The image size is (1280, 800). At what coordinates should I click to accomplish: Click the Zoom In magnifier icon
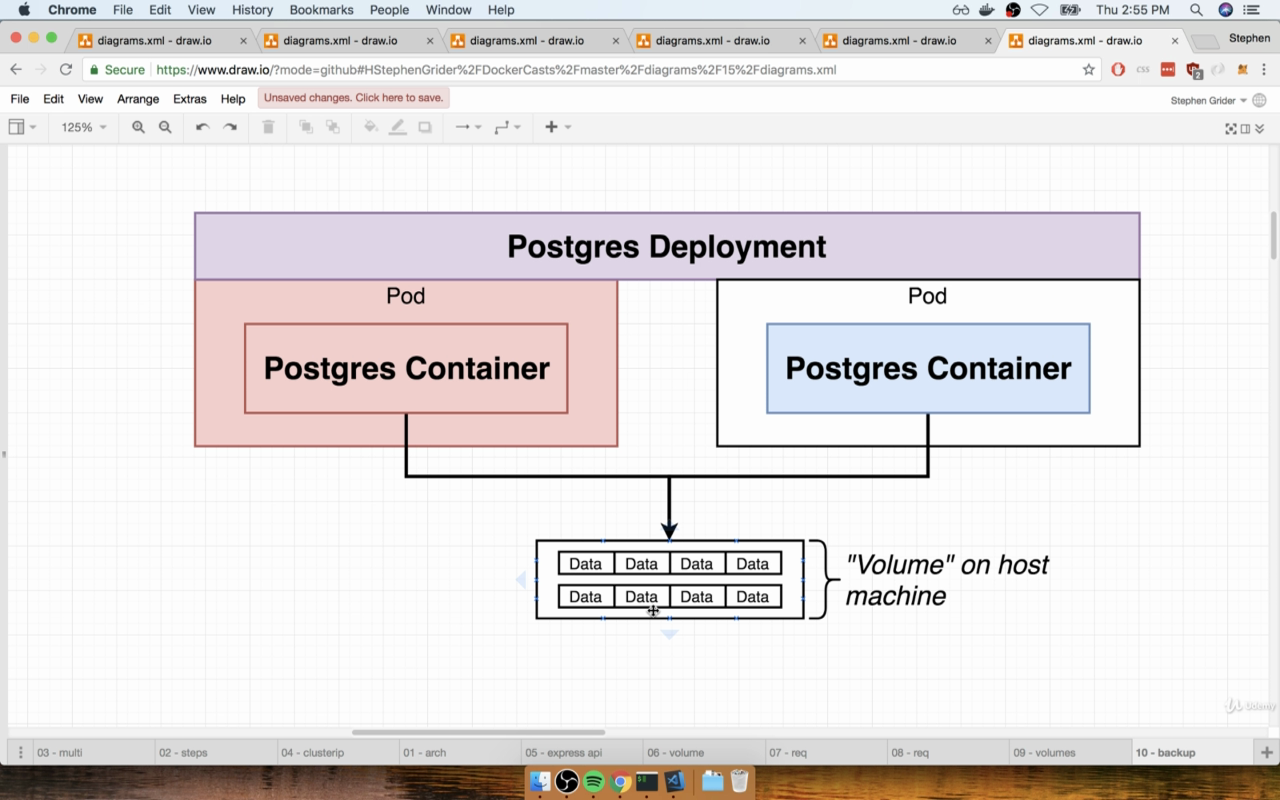138,127
